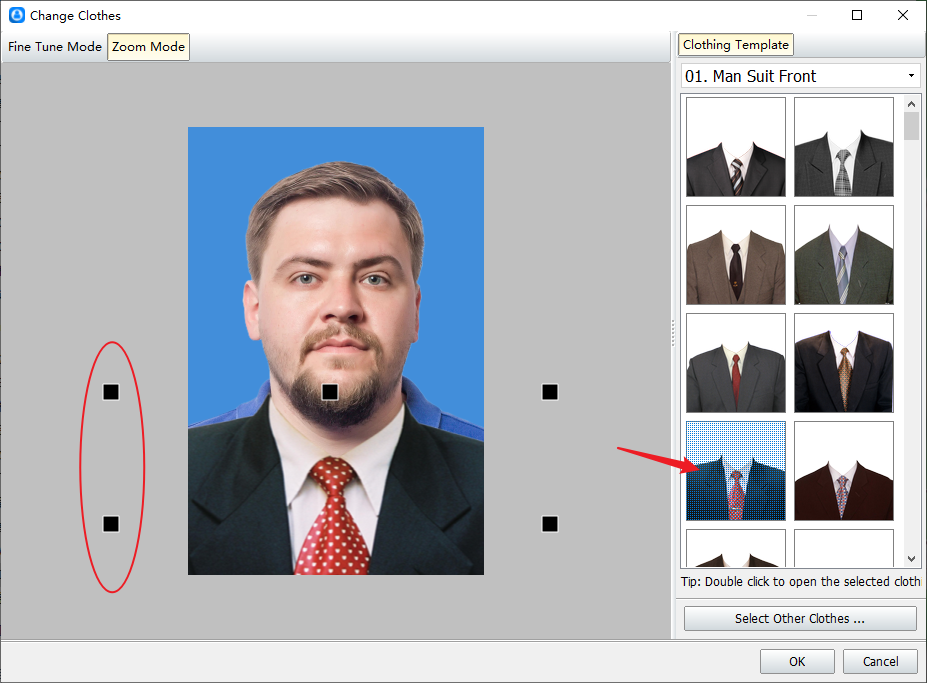Click the lower-right black resize handle

pos(550,524)
